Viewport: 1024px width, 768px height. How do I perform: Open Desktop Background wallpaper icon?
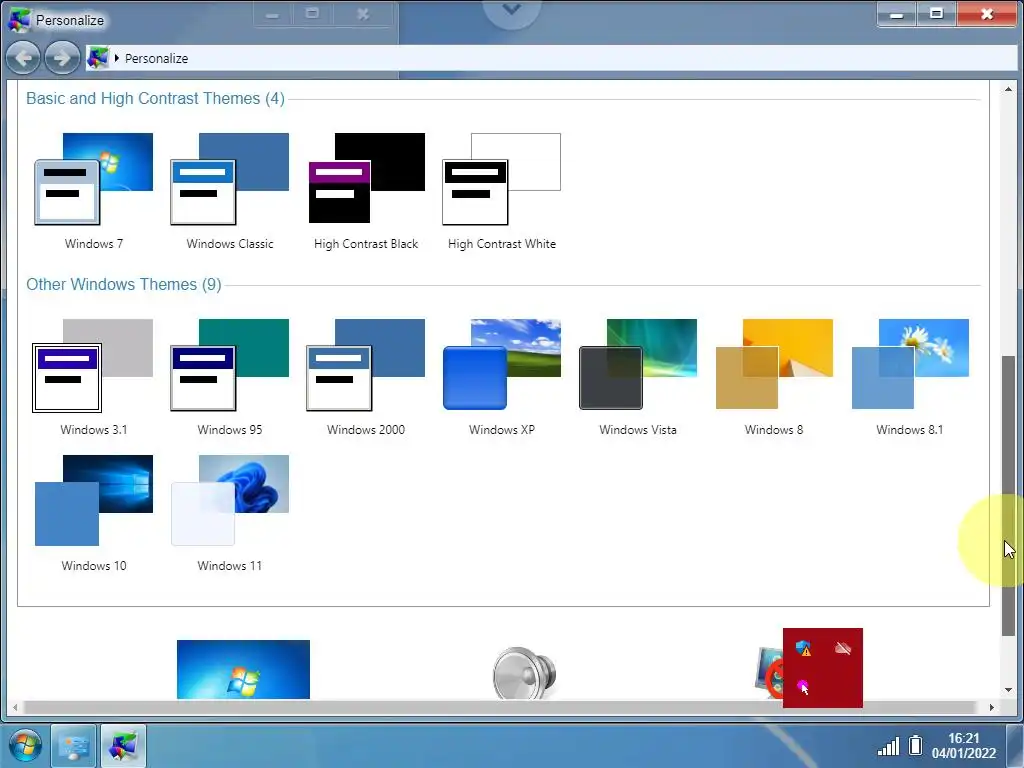click(x=243, y=669)
